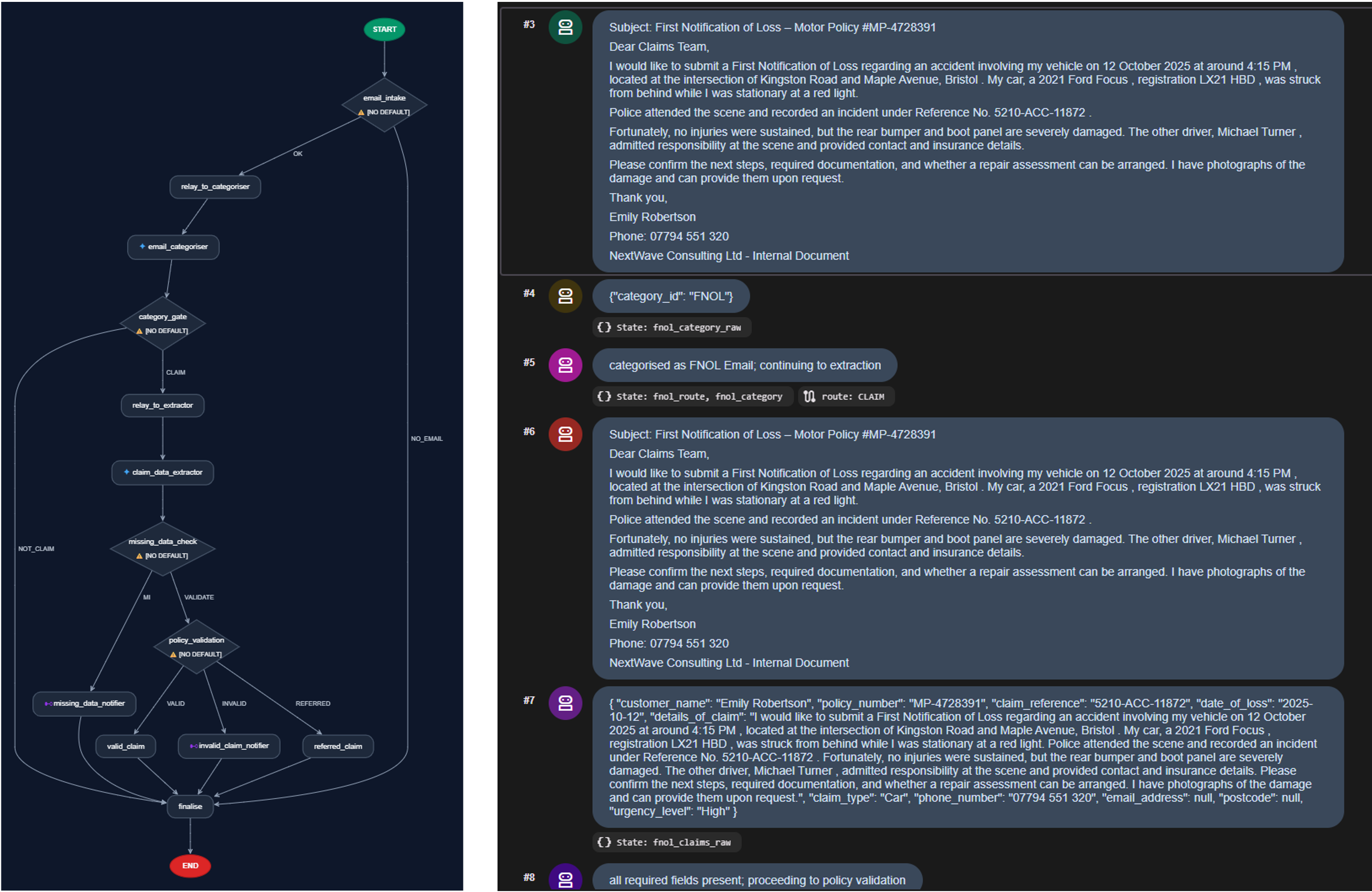The width and height of the screenshot is (1372, 892).
Task: Click the REFERRED edge label
Action: [313, 703]
